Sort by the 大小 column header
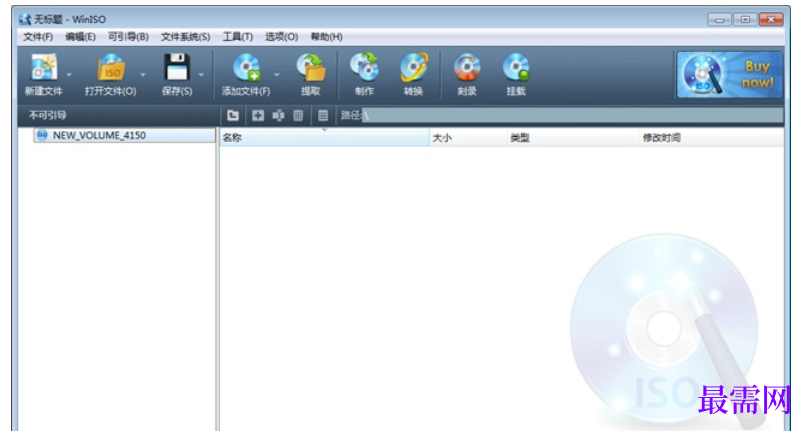 468,137
